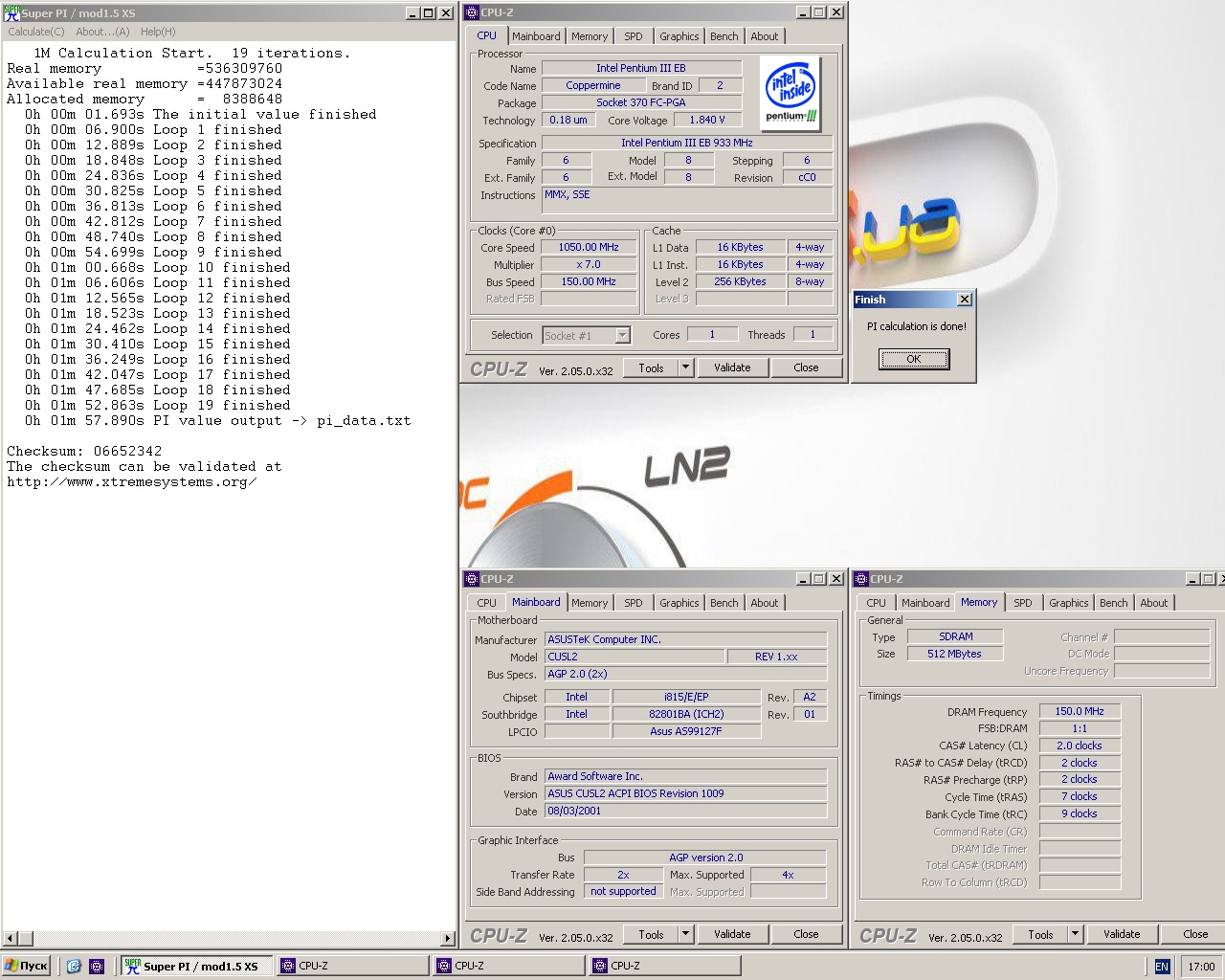Maximize the Super PI window

coord(428,12)
